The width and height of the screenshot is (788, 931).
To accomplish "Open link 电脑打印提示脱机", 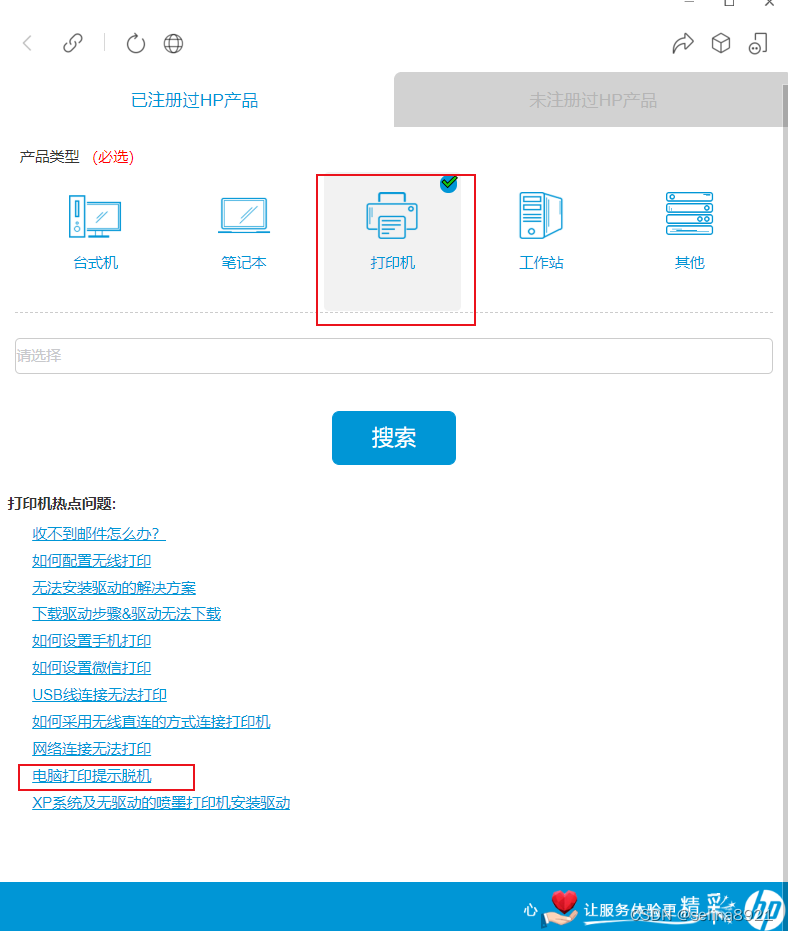I will point(91,775).
